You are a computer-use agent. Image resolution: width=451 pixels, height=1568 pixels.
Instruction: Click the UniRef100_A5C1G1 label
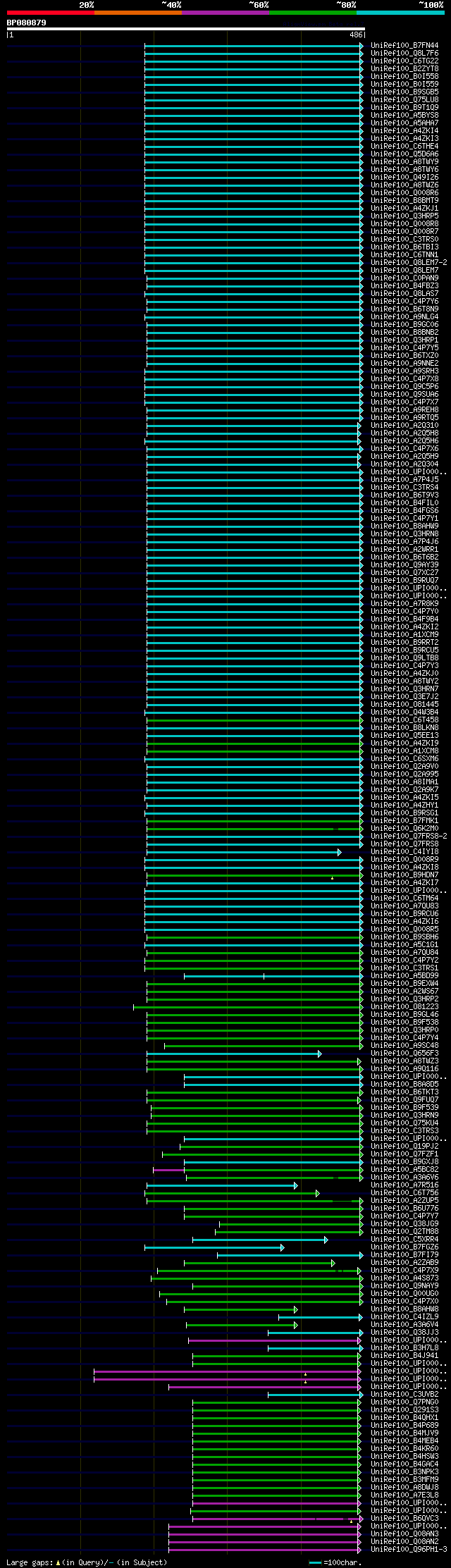[404, 944]
